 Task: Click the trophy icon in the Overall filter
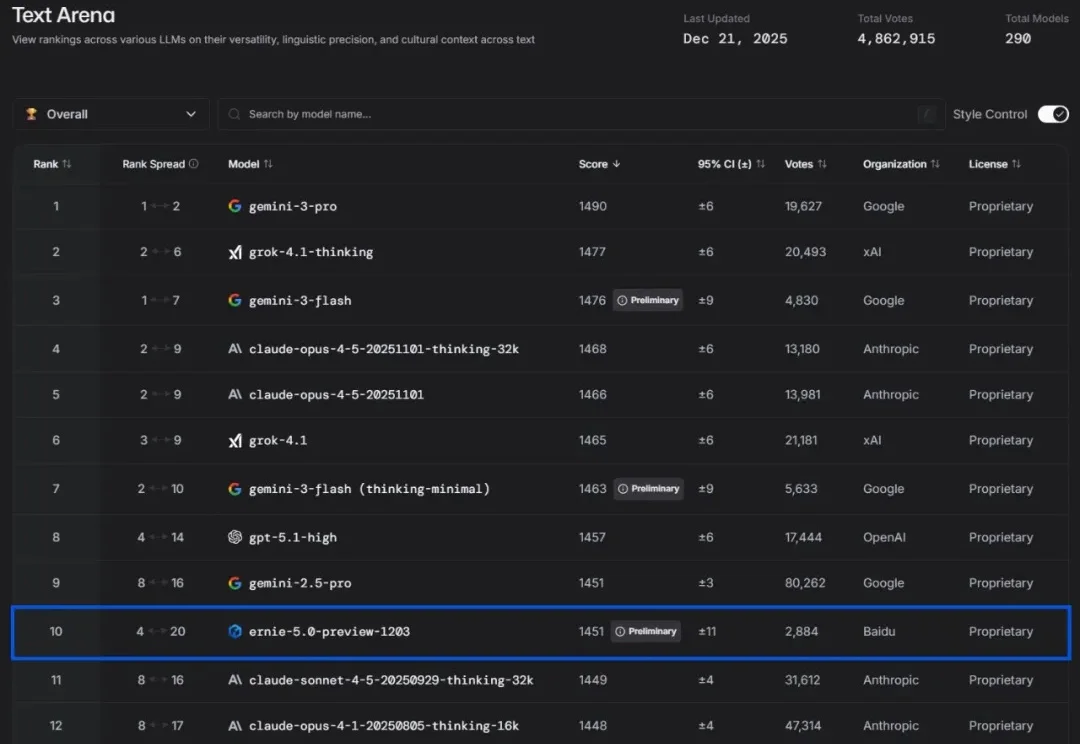[30, 113]
